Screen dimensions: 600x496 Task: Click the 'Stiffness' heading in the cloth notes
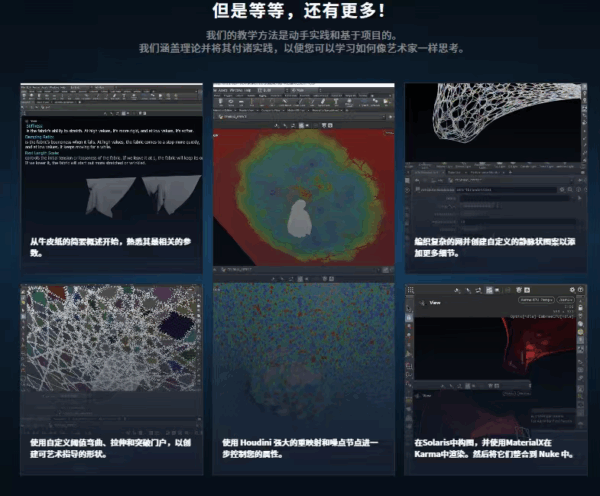pyautogui.click(x=34, y=126)
